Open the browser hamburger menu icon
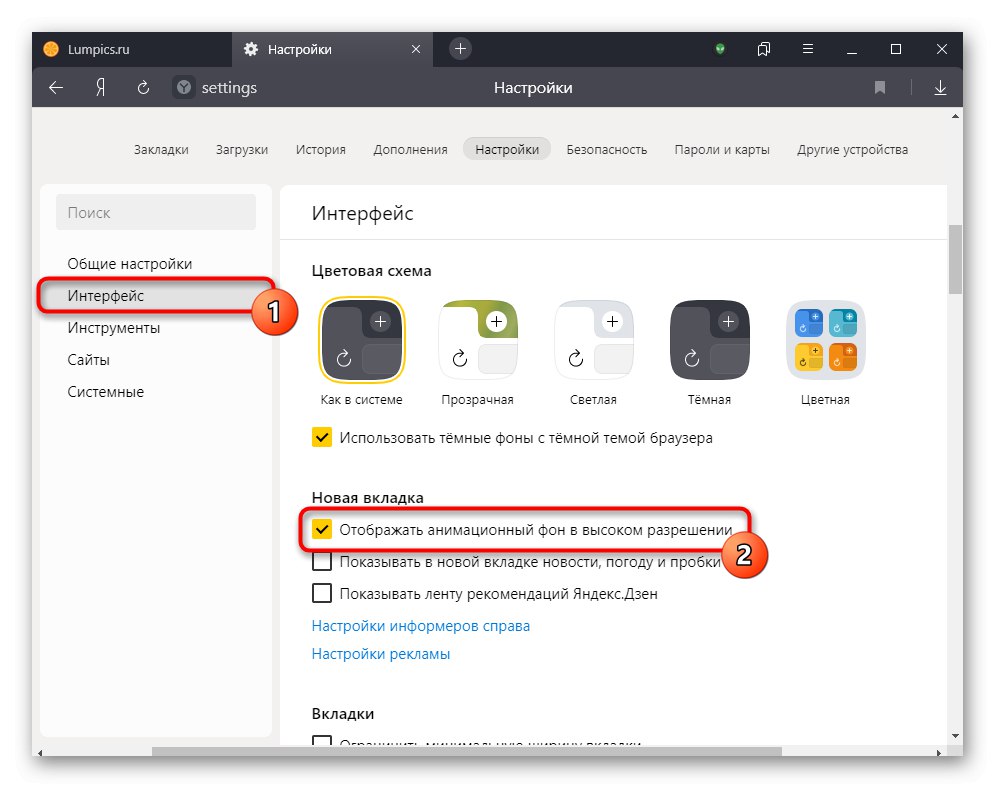The image size is (995, 788). tap(808, 49)
